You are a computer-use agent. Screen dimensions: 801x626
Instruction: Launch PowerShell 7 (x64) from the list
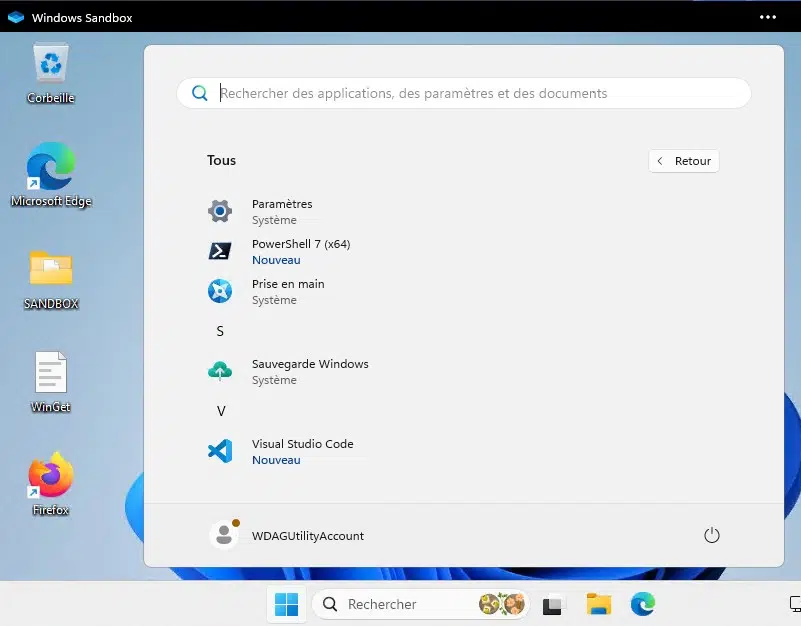point(300,251)
